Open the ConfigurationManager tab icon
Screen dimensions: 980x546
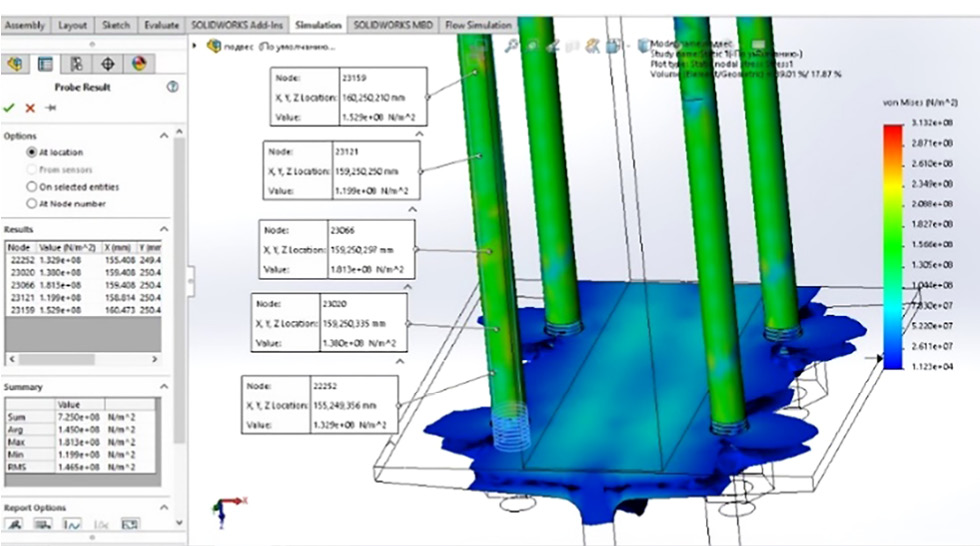pos(76,63)
